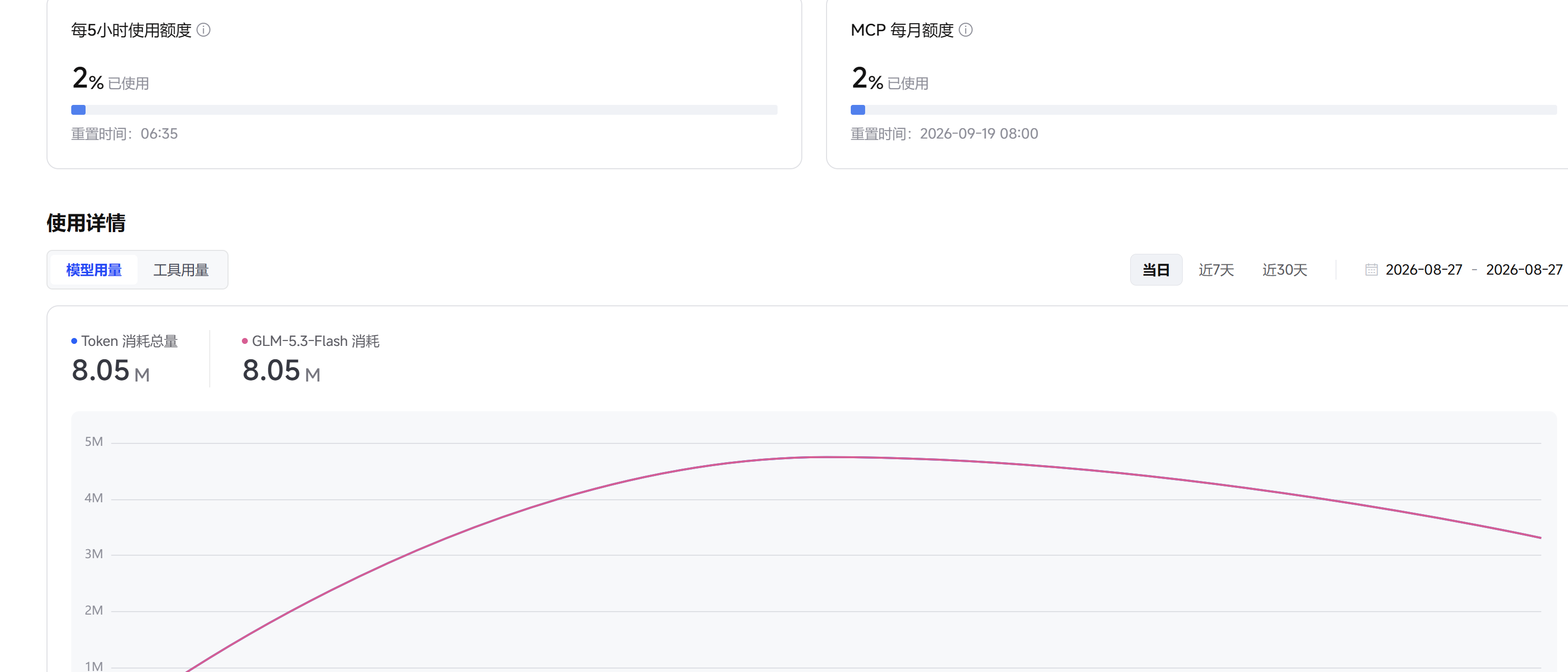Select the 近30天 time range

[x=1285, y=270]
